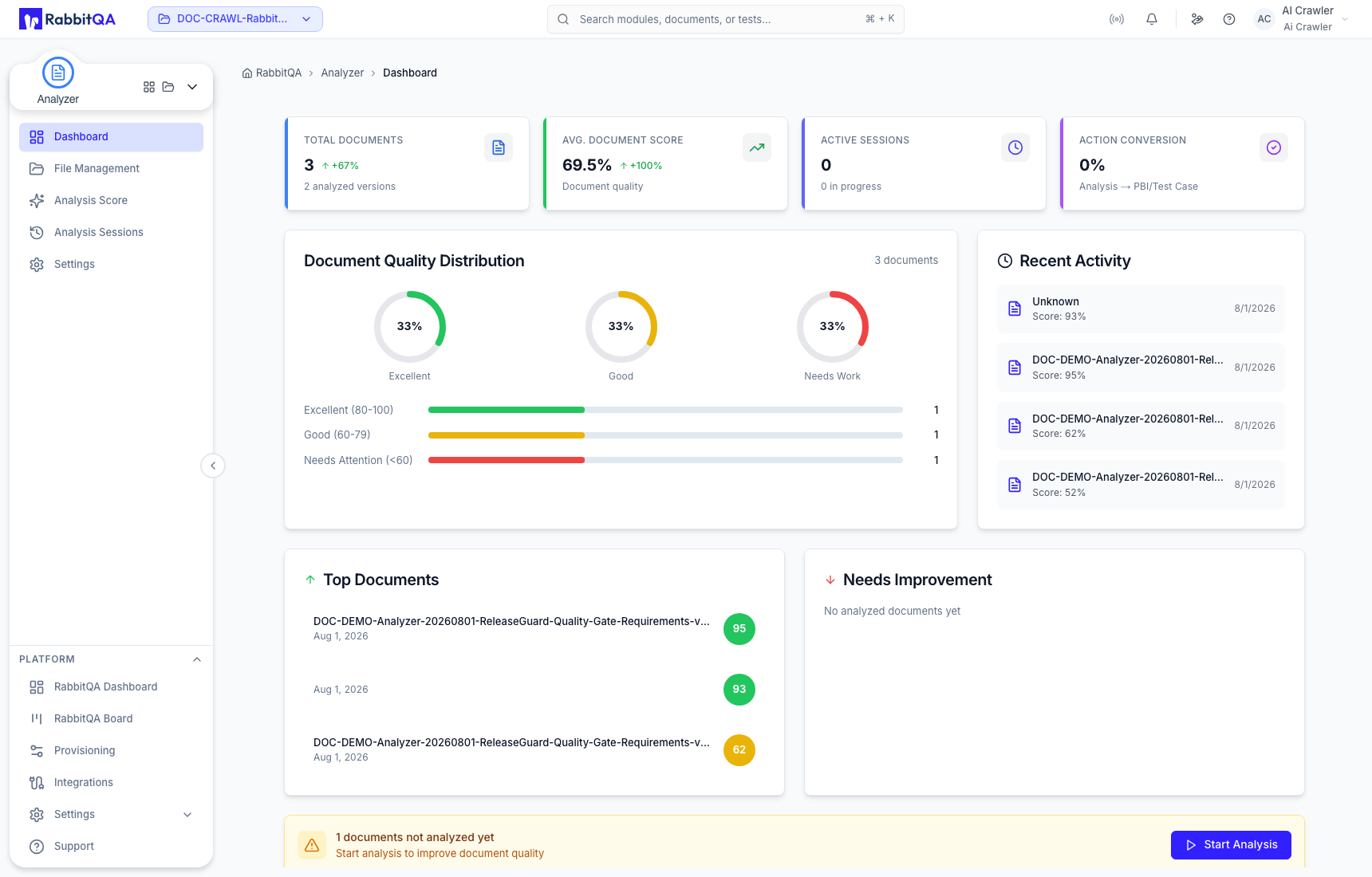
Task: Expand the Analyzer module switcher chevron
Action: click(192, 87)
